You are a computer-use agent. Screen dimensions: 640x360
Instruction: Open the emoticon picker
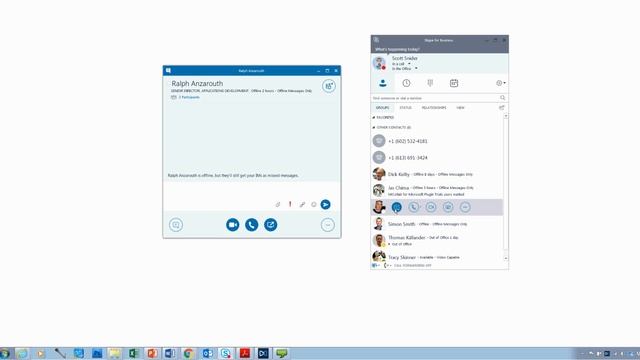(313, 204)
